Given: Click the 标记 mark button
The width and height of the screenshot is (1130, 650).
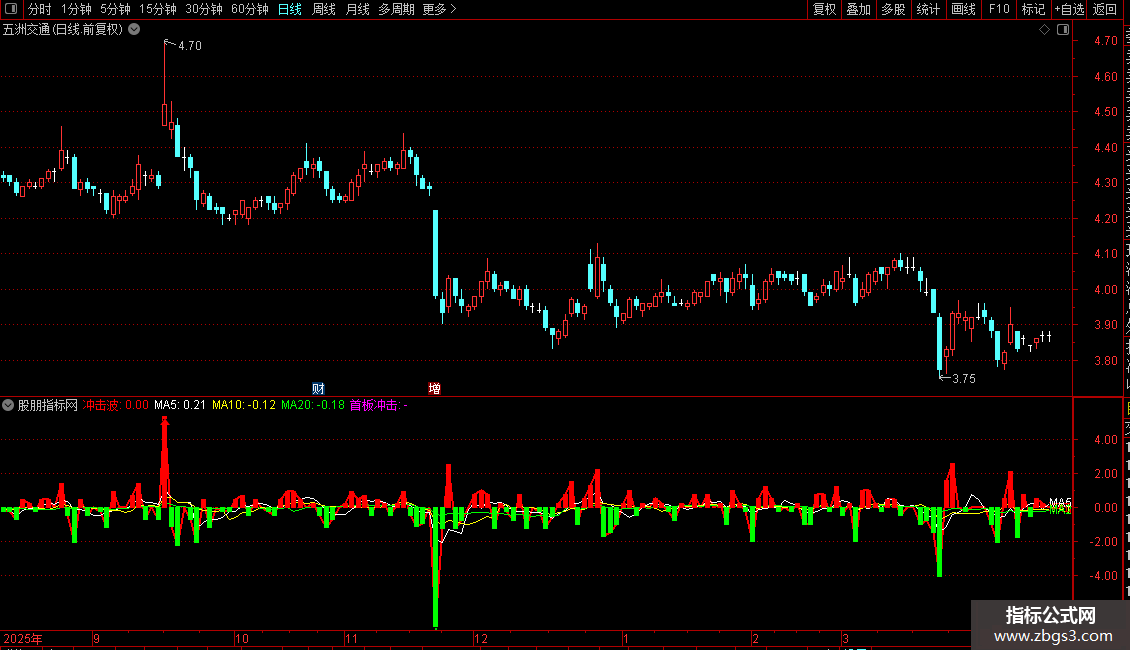Looking at the screenshot, I should (1033, 9).
